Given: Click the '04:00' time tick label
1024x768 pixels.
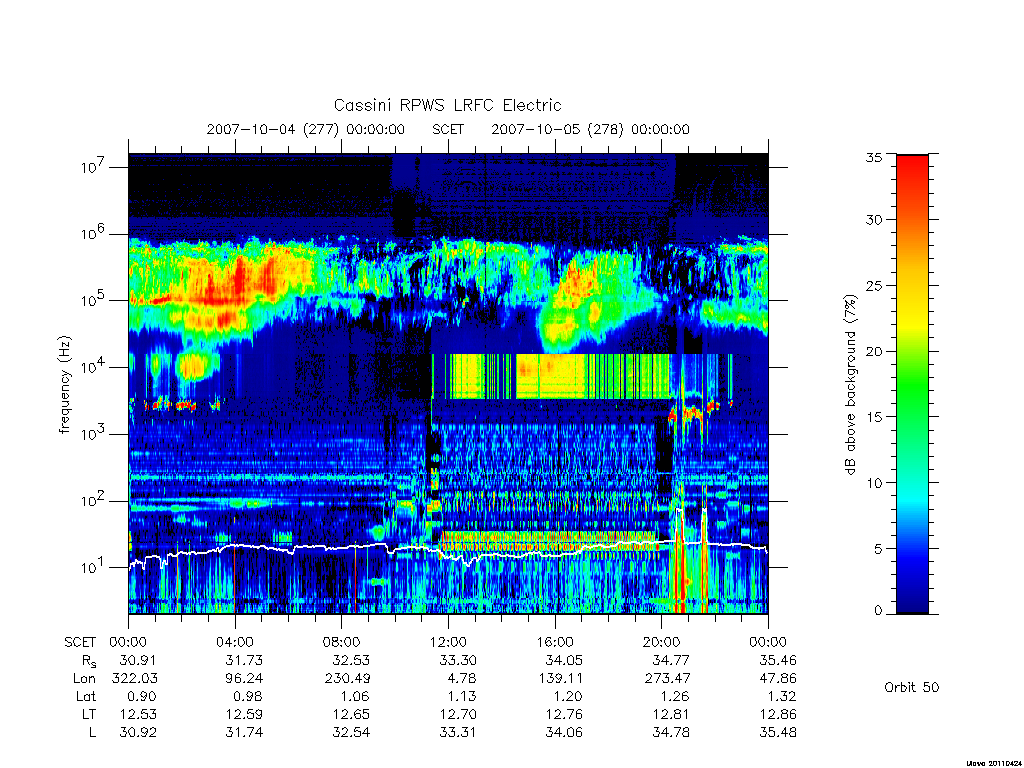Looking at the screenshot, I should click(x=235, y=642).
